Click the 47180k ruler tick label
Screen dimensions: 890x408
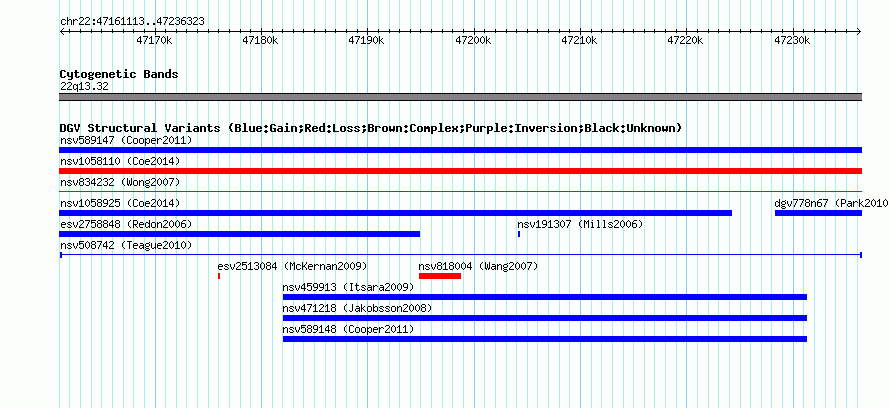point(261,41)
